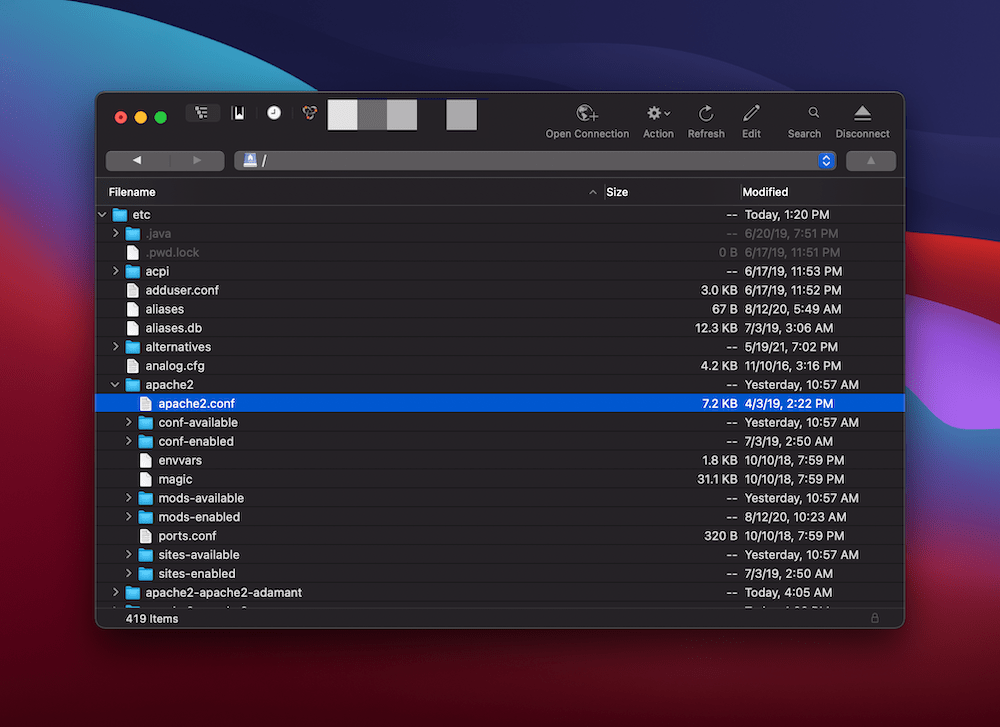Disconnect using the eject icon
Image resolution: width=1000 pixels, height=727 pixels.
click(862, 114)
